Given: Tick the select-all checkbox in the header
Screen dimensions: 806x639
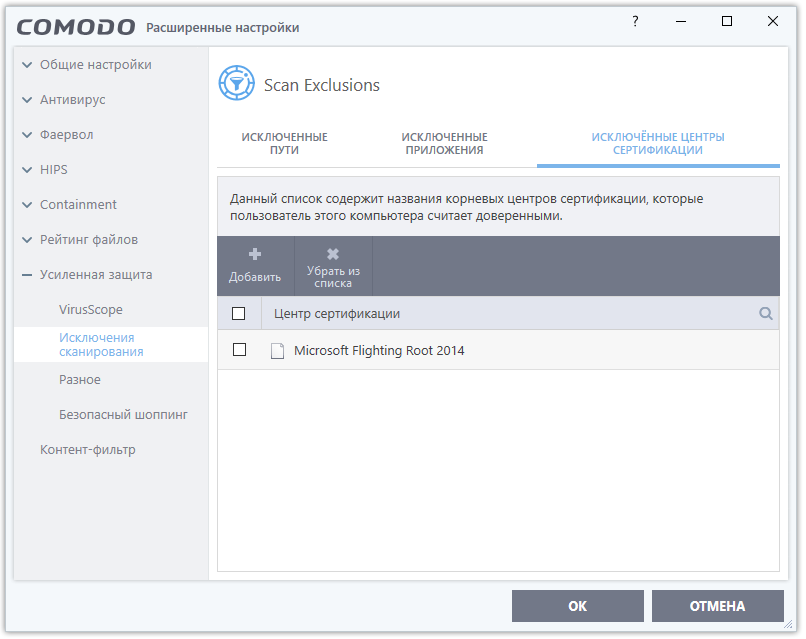Looking at the screenshot, I should point(239,314).
